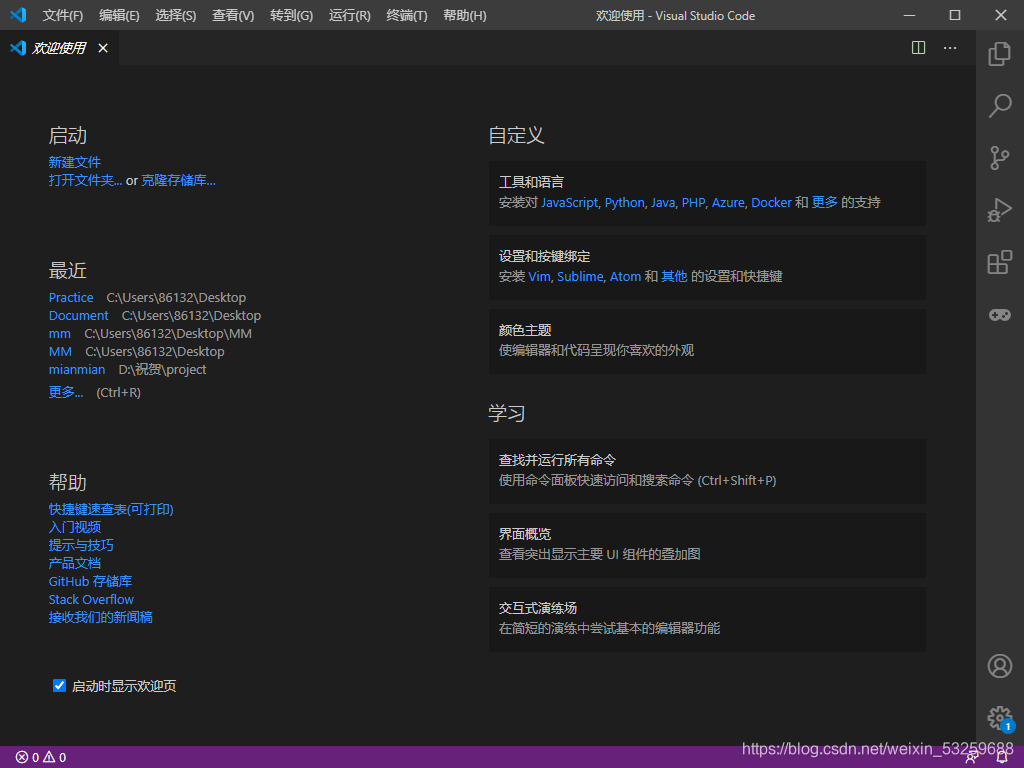The image size is (1024, 768).
Task: Open the 选择(S) menu
Action: pos(176,15)
